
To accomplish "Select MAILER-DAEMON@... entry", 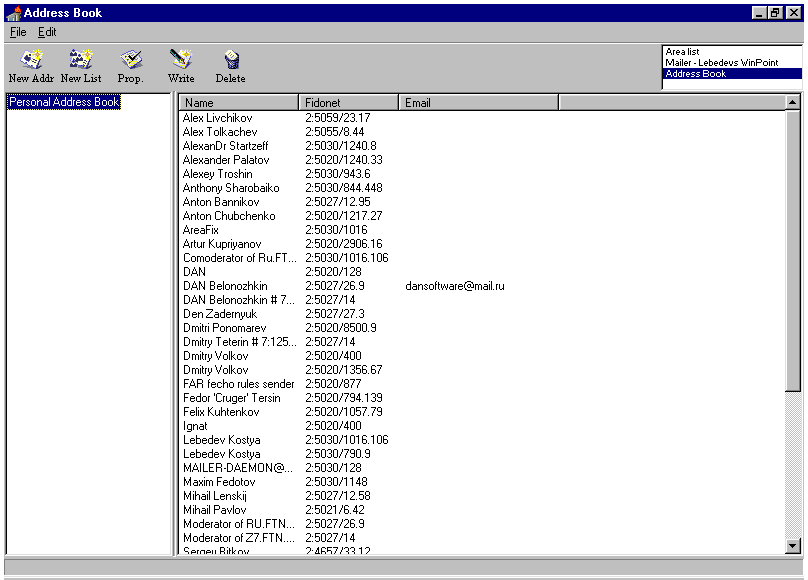I will pos(238,468).
